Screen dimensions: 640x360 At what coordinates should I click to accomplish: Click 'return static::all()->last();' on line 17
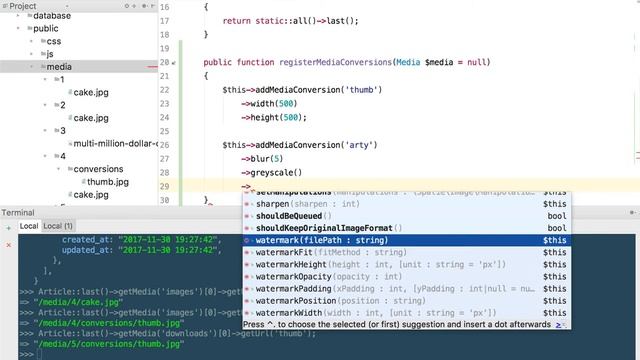pos(291,21)
